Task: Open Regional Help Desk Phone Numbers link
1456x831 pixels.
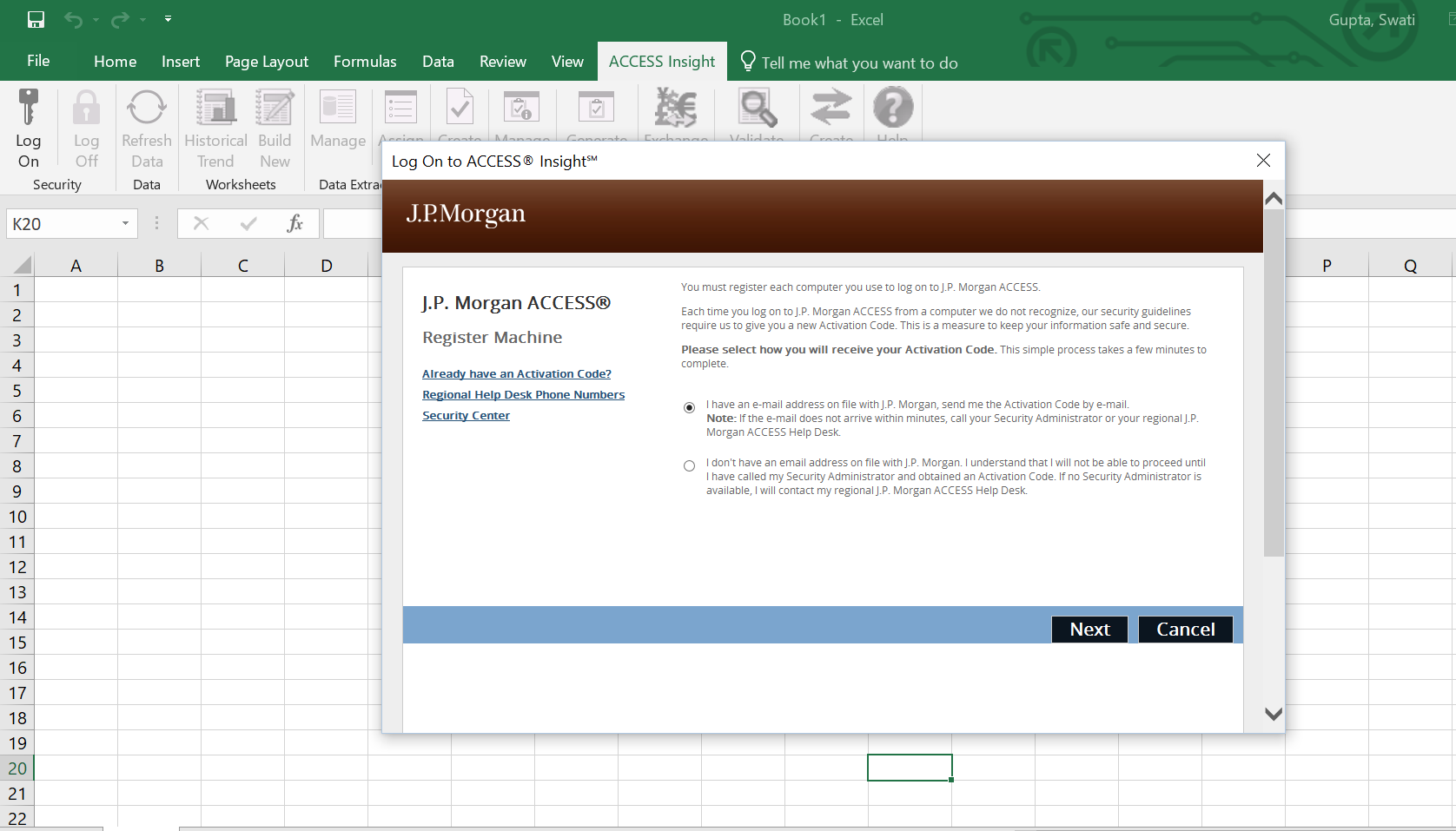Action: (x=523, y=394)
